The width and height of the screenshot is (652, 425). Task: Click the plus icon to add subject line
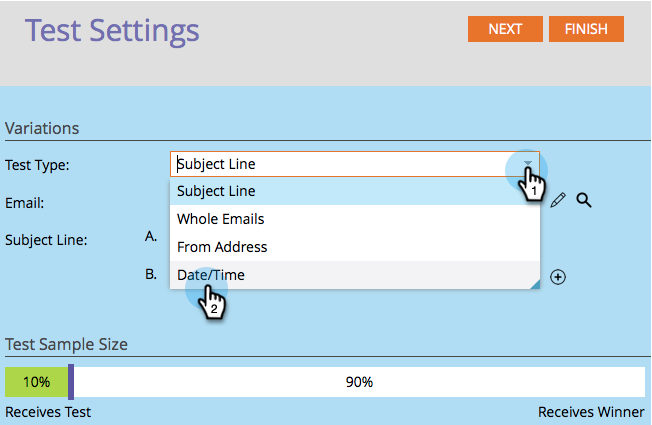559,277
